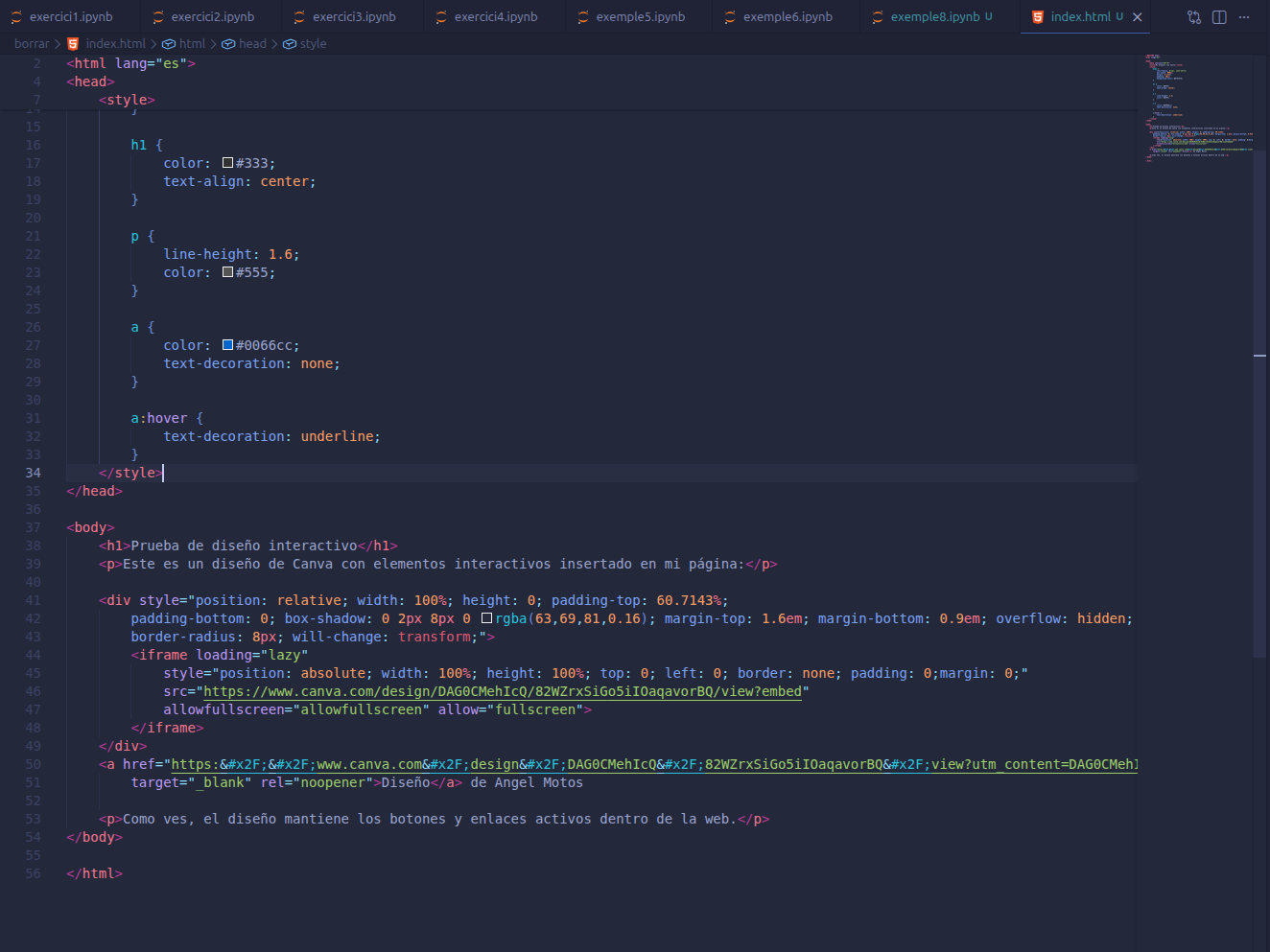The height and width of the screenshot is (952, 1270).
Task: Click the HTML5 icon on index.html tab
Action: tap(1037, 17)
